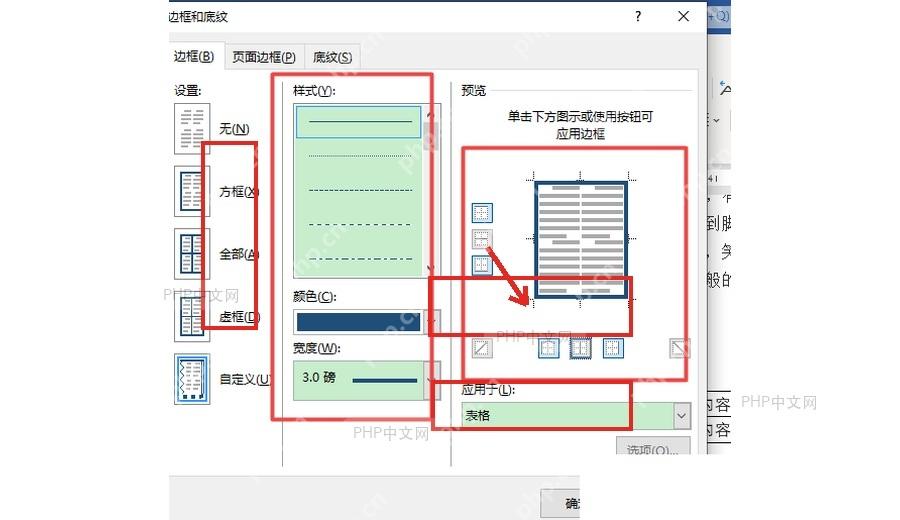
Task: Toggle the inside horizontal border button
Action: (482, 239)
